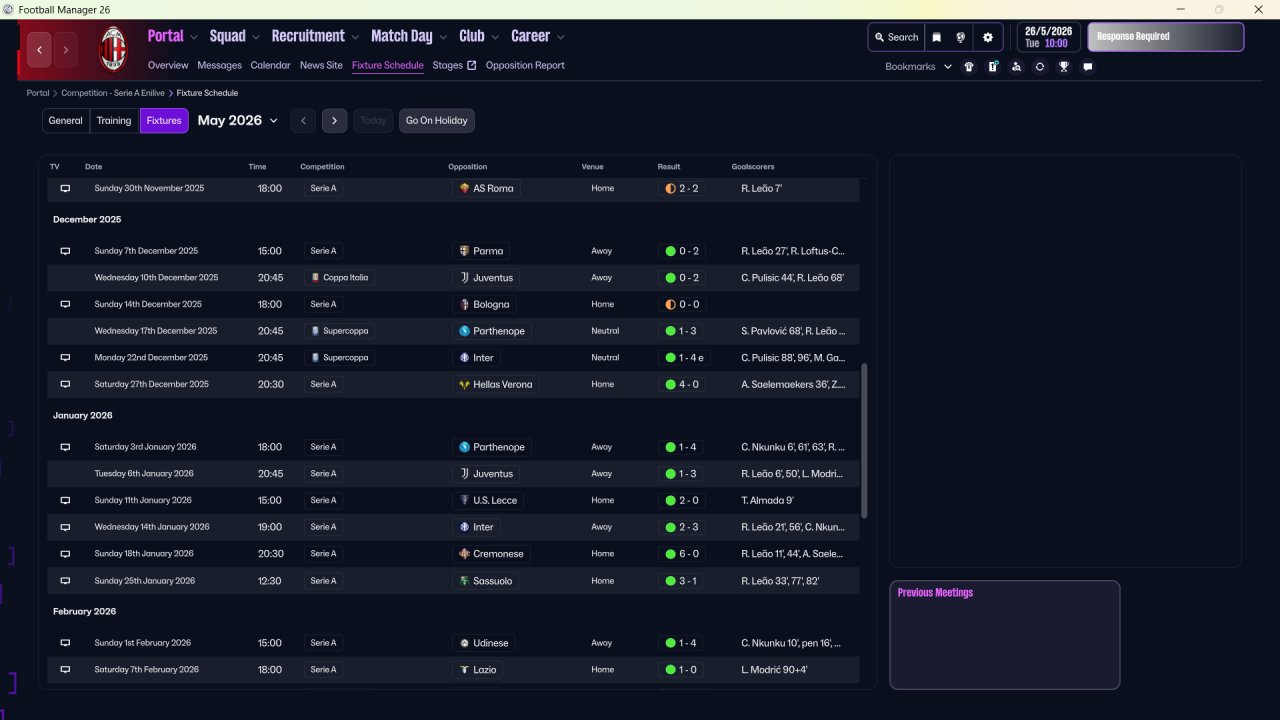The height and width of the screenshot is (720, 1280).
Task: Open the Opposition Report tab
Action: [525, 65]
